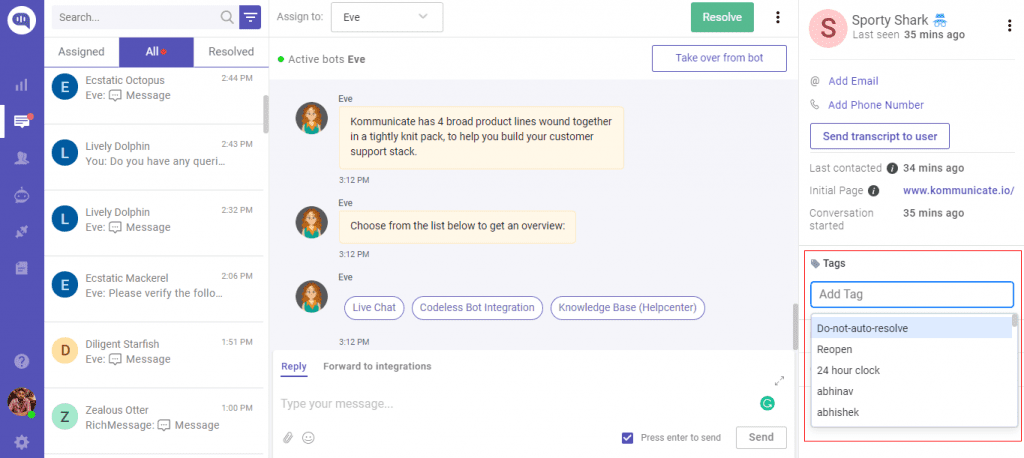
Task: Expand the reply editor arrows icon
Action: click(779, 380)
